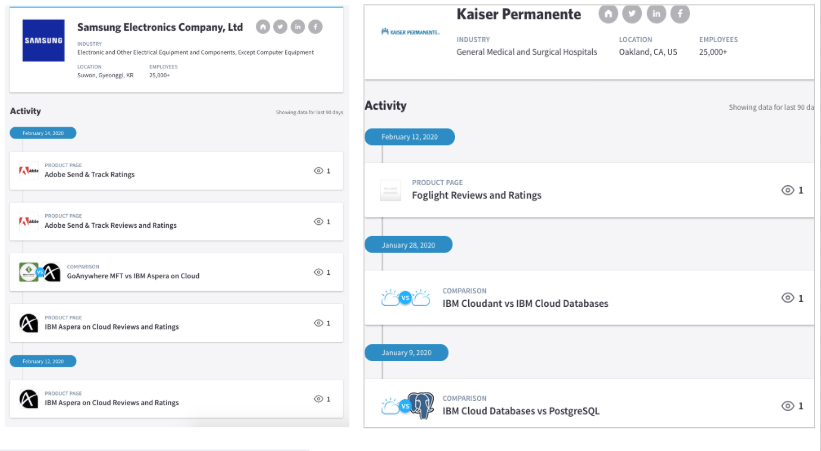Open Kaiser Permanente's Twitter icon
The width and height of the screenshot is (821, 451).
click(x=632, y=14)
